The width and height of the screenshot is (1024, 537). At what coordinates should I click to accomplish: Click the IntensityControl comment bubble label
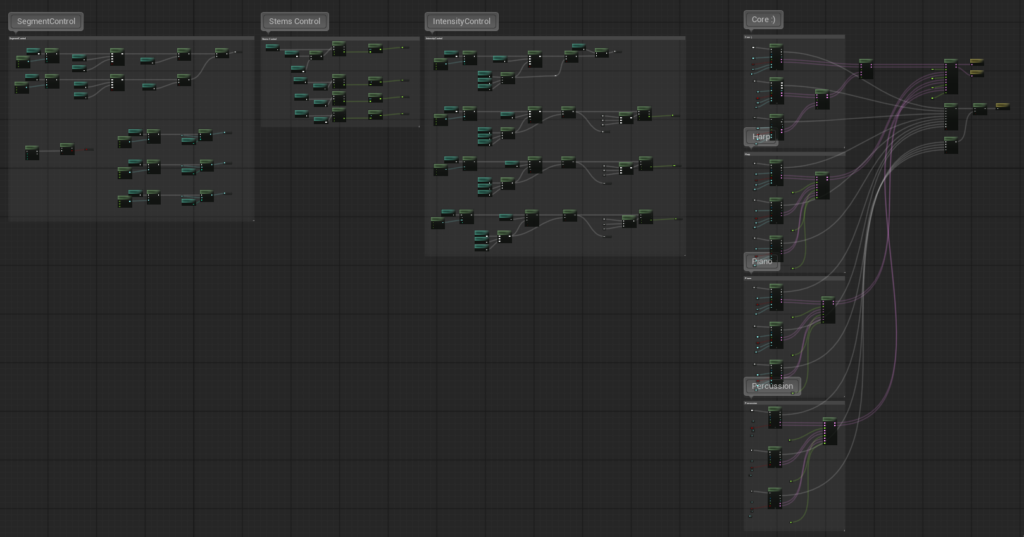461,21
